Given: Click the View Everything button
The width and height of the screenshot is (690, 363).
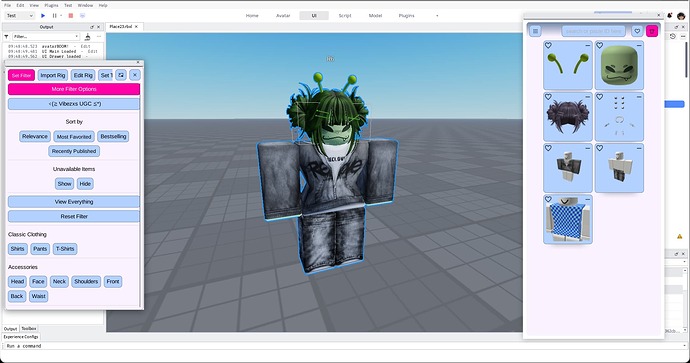Looking at the screenshot, I should coord(74,202).
